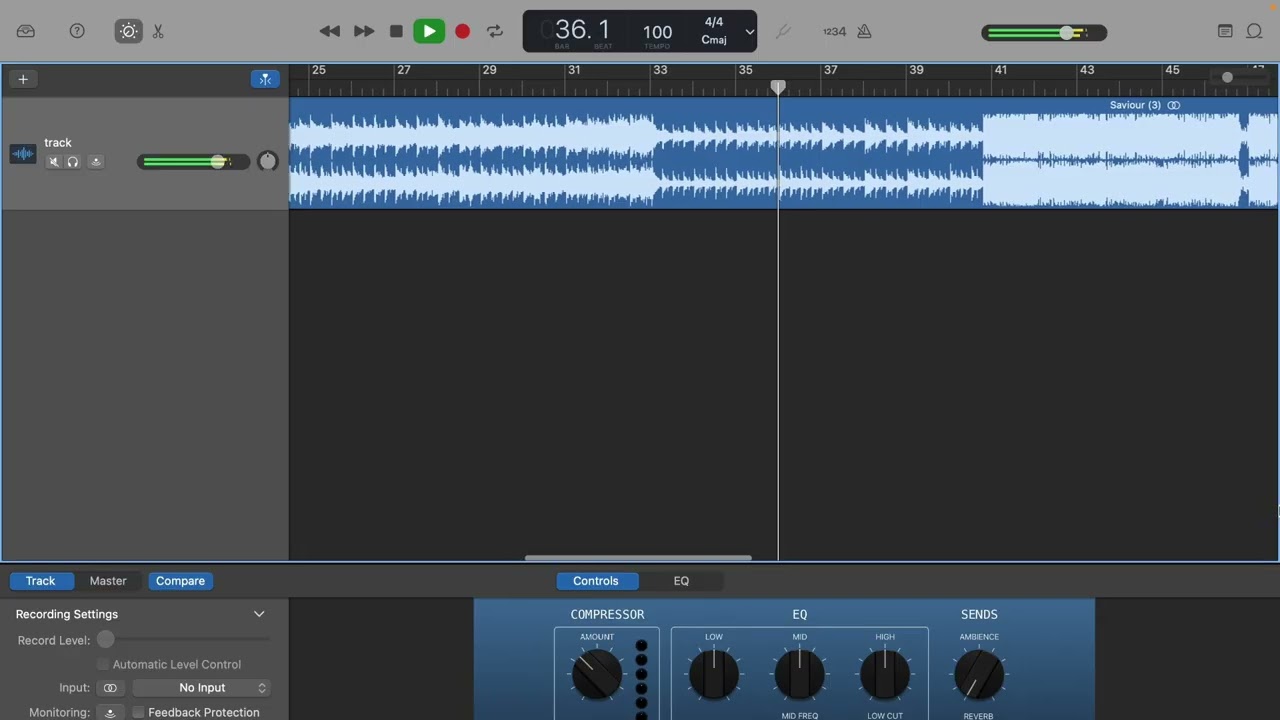This screenshot has width=1280, height=720.
Task: Click the Compare button
Action: point(180,581)
